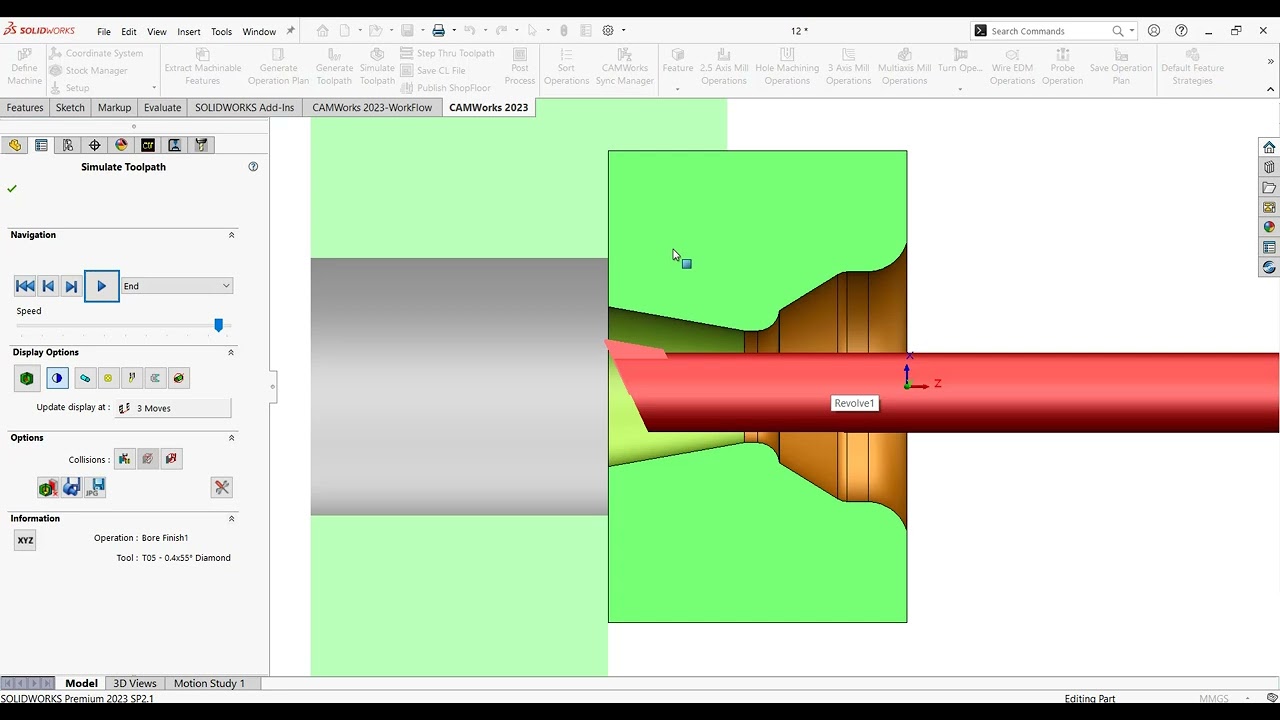This screenshot has width=1280, height=720.
Task: Enable tool collision checking icon
Action: tap(124, 459)
